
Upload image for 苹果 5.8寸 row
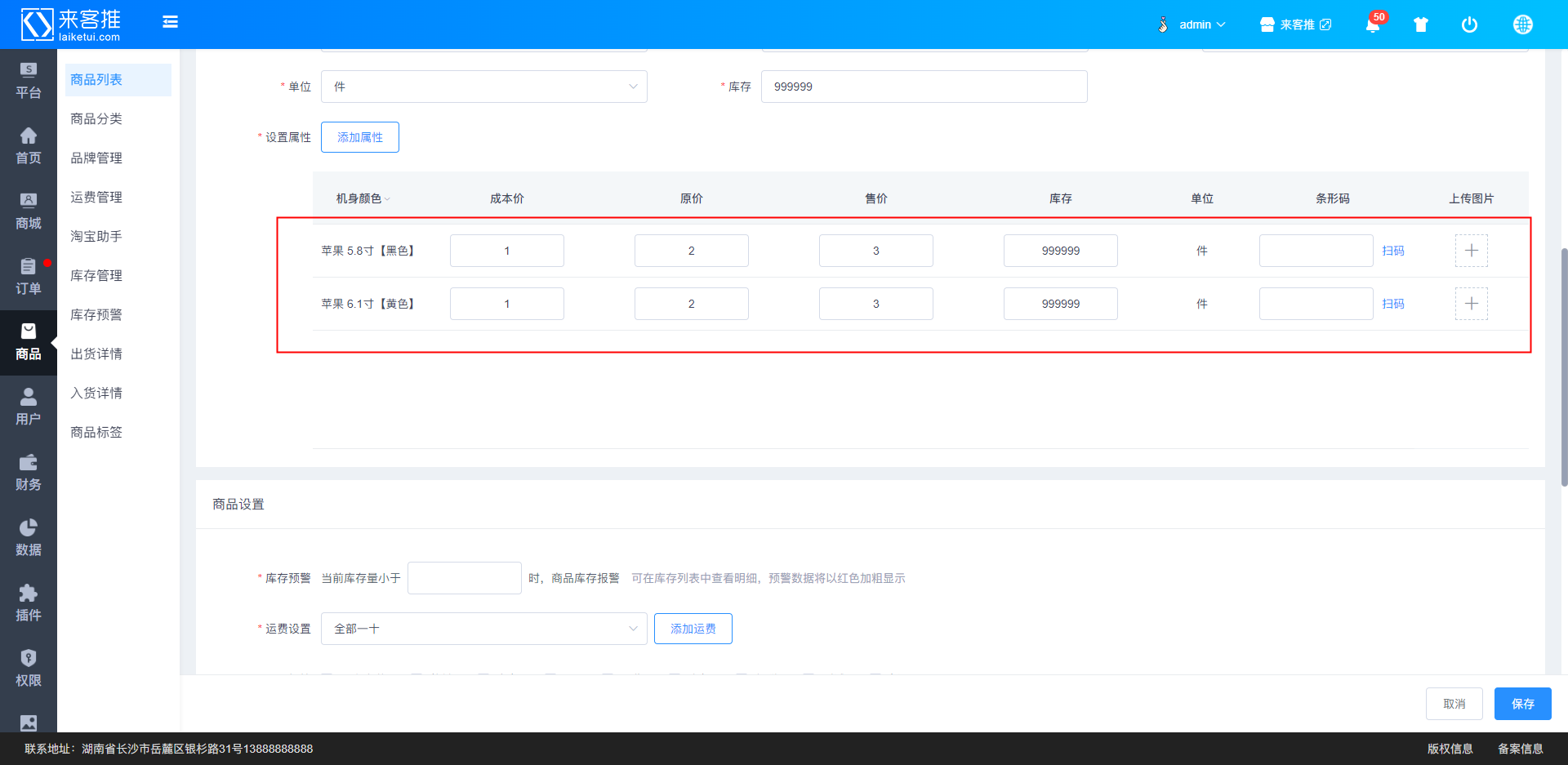coord(1472,251)
